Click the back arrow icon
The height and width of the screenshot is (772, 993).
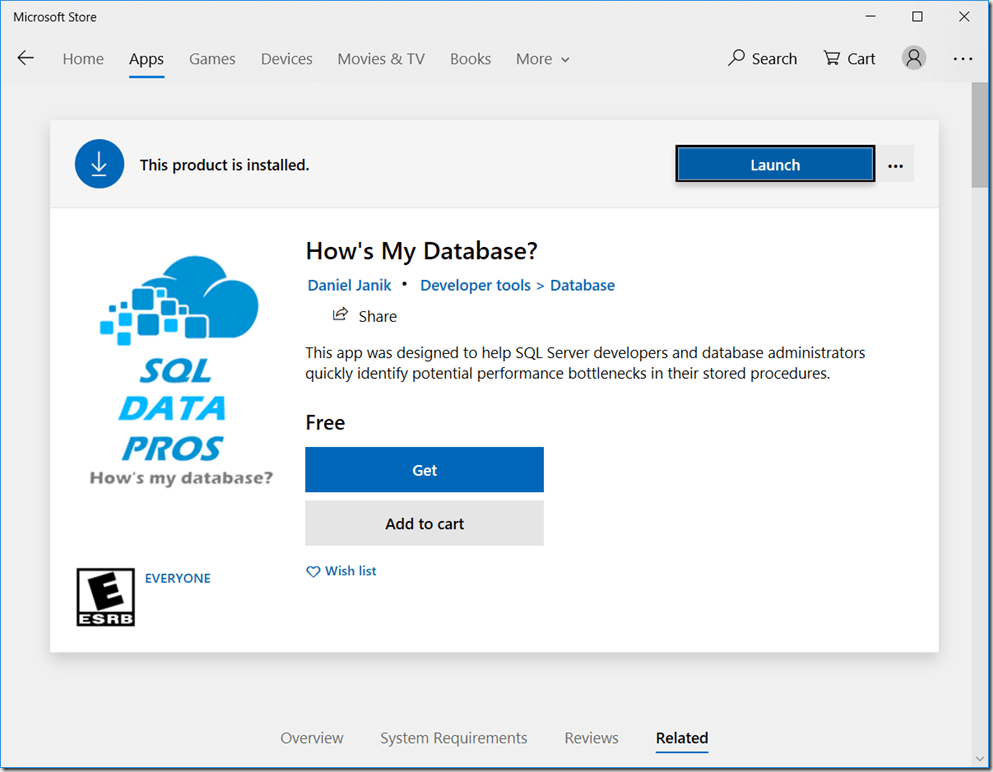(x=26, y=58)
